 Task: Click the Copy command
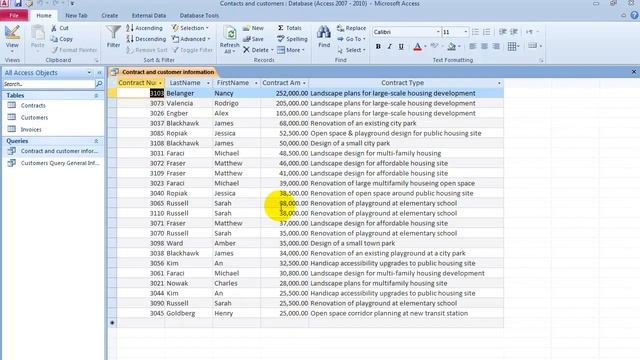pyautogui.click(x=62, y=39)
